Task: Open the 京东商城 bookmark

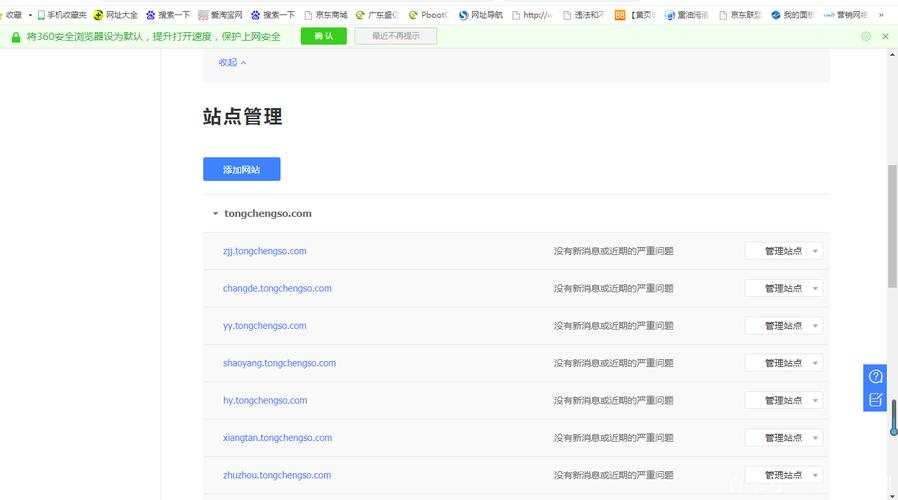Action: pyautogui.click(x=325, y=15)
